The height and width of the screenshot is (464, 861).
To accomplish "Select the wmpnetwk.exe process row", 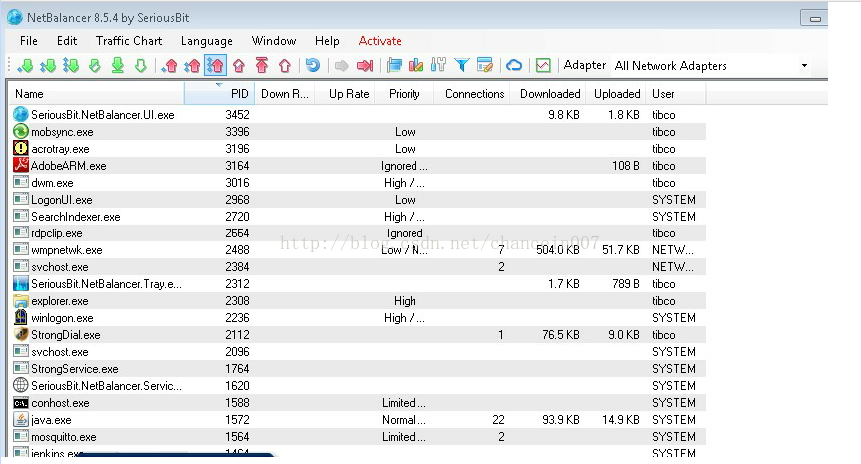I will click(x=358, y=250).
